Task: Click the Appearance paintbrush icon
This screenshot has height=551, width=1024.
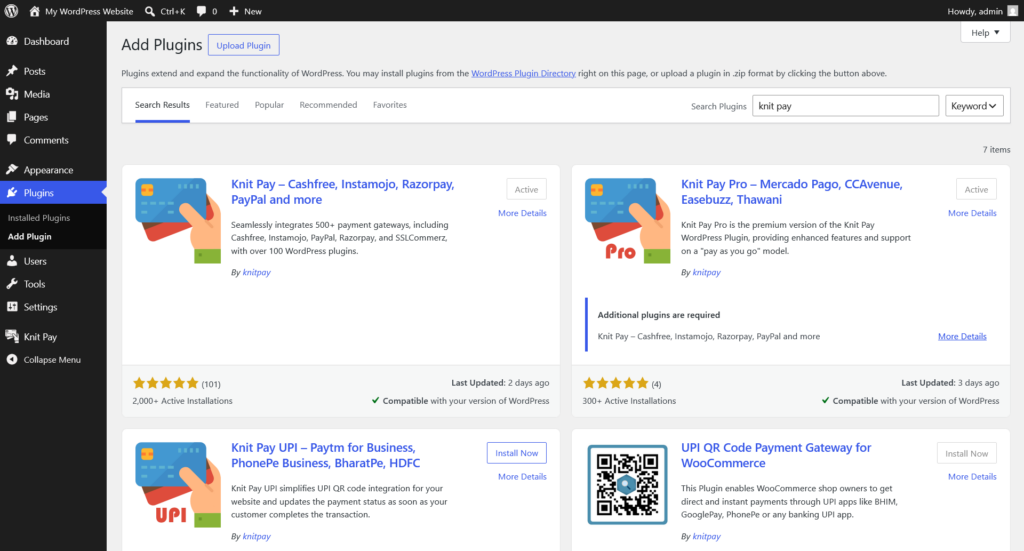Action: pos(12,170)
